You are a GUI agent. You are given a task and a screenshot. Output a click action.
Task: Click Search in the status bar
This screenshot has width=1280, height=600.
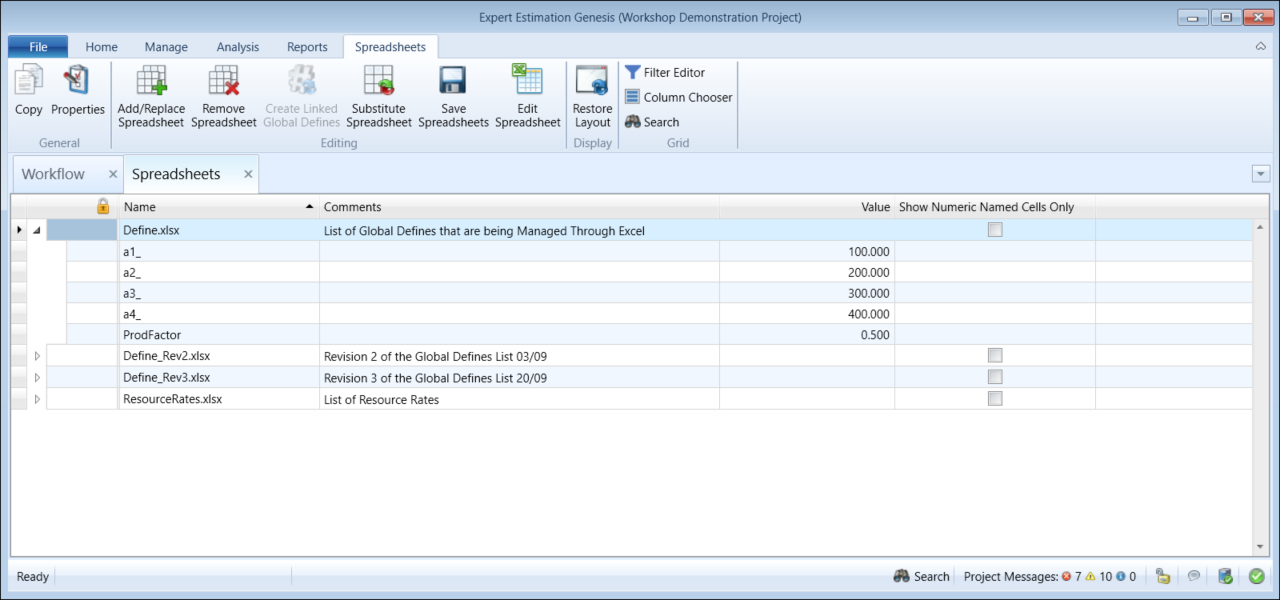tap(921, 576)
